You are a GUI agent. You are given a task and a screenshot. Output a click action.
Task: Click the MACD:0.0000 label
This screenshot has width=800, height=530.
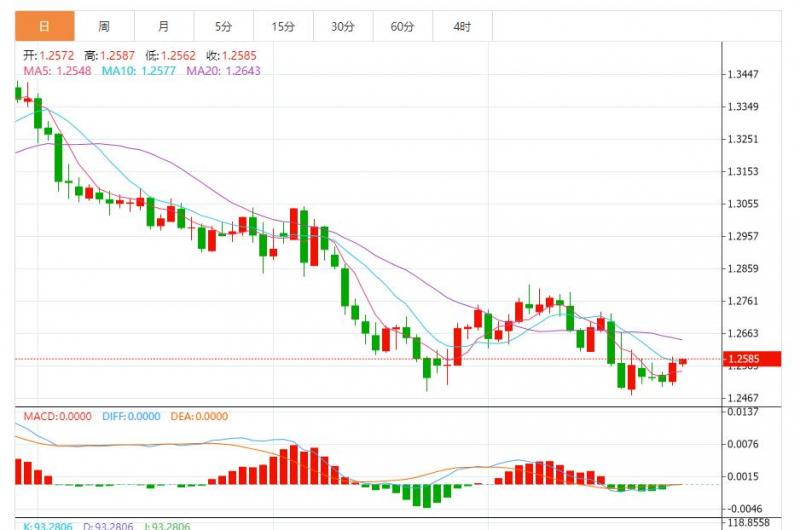point(58,416)
